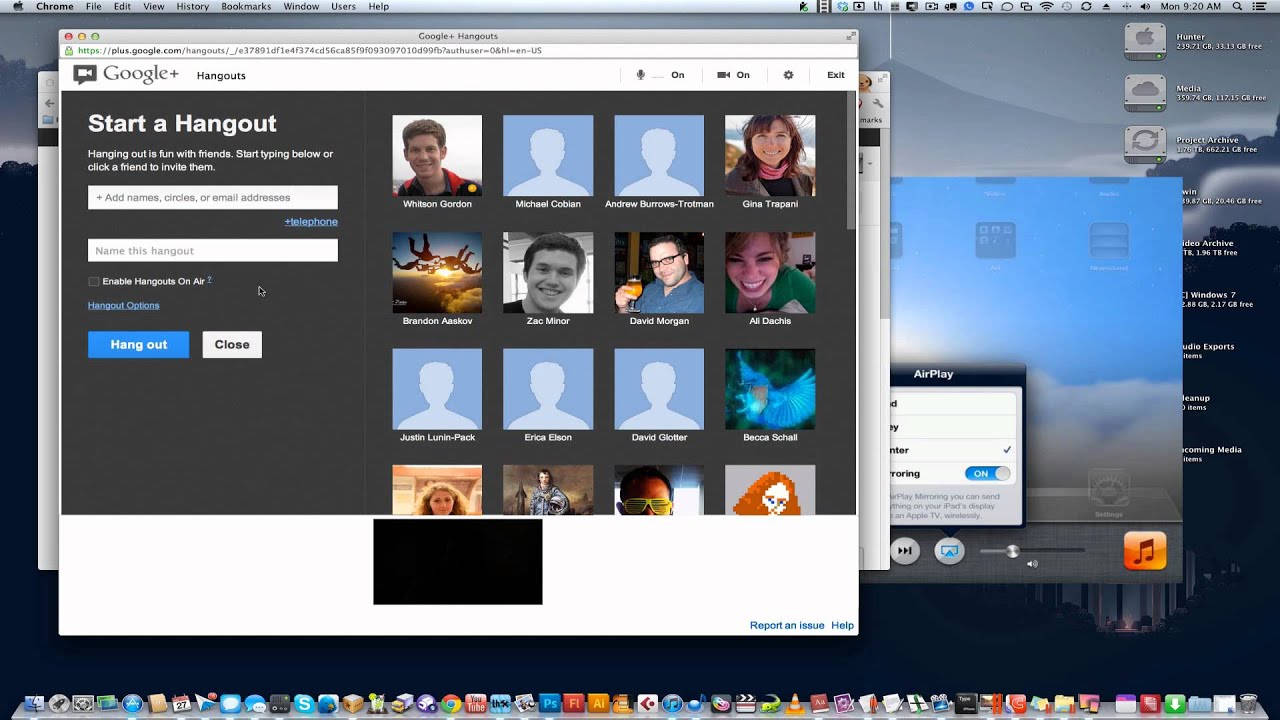Adjust the iPad volume slider knob

point(1012,551)
